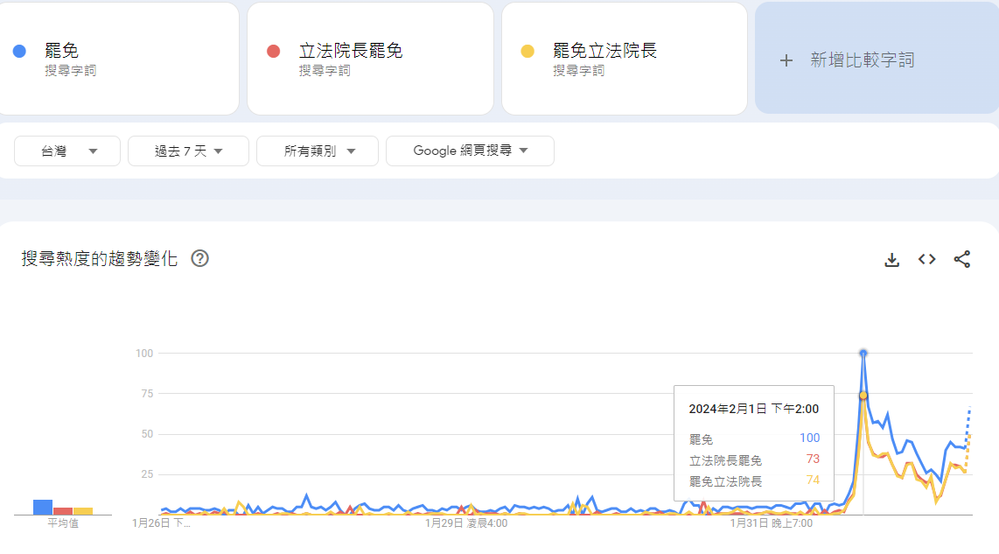Open the 過去 7 天 time range dropdown
The height and width of the screenshot is (554, 999).
pyautogui.click(x=189, y=151)
